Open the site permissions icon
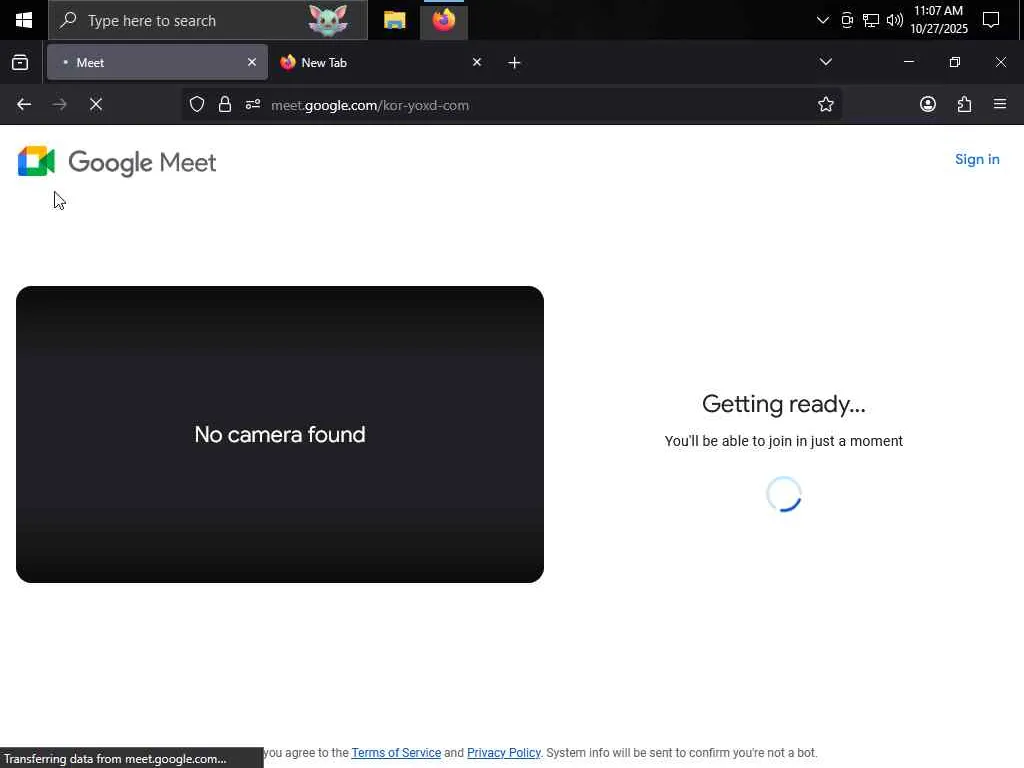The height and width of the screenshot is (768, 1024). [253, 104]
